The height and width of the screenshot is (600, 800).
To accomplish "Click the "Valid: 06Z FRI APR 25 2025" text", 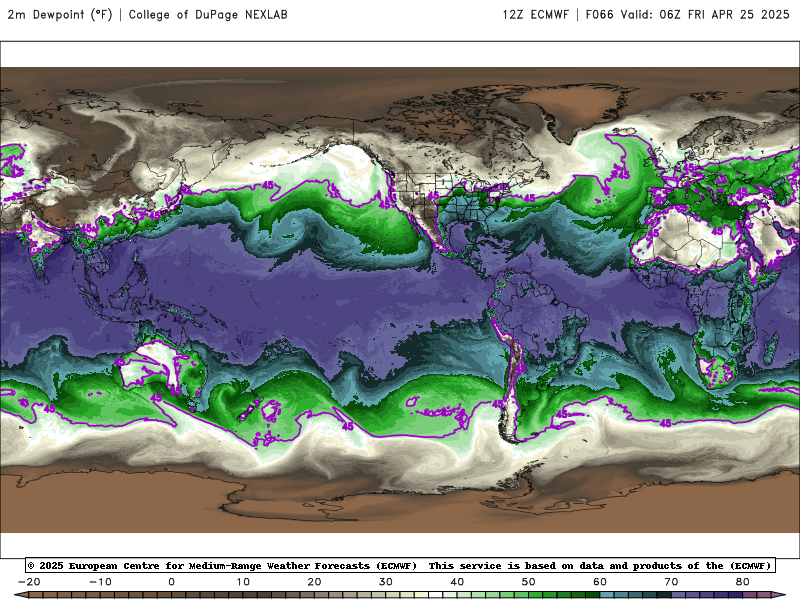I will pos(705,15).
